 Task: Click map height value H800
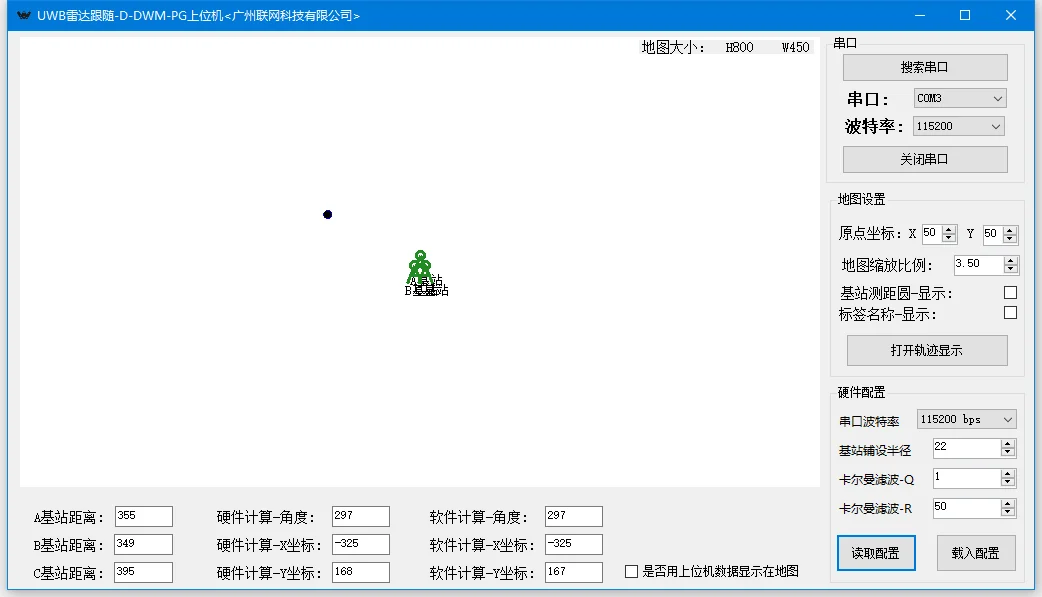click(x=740, y=47)
